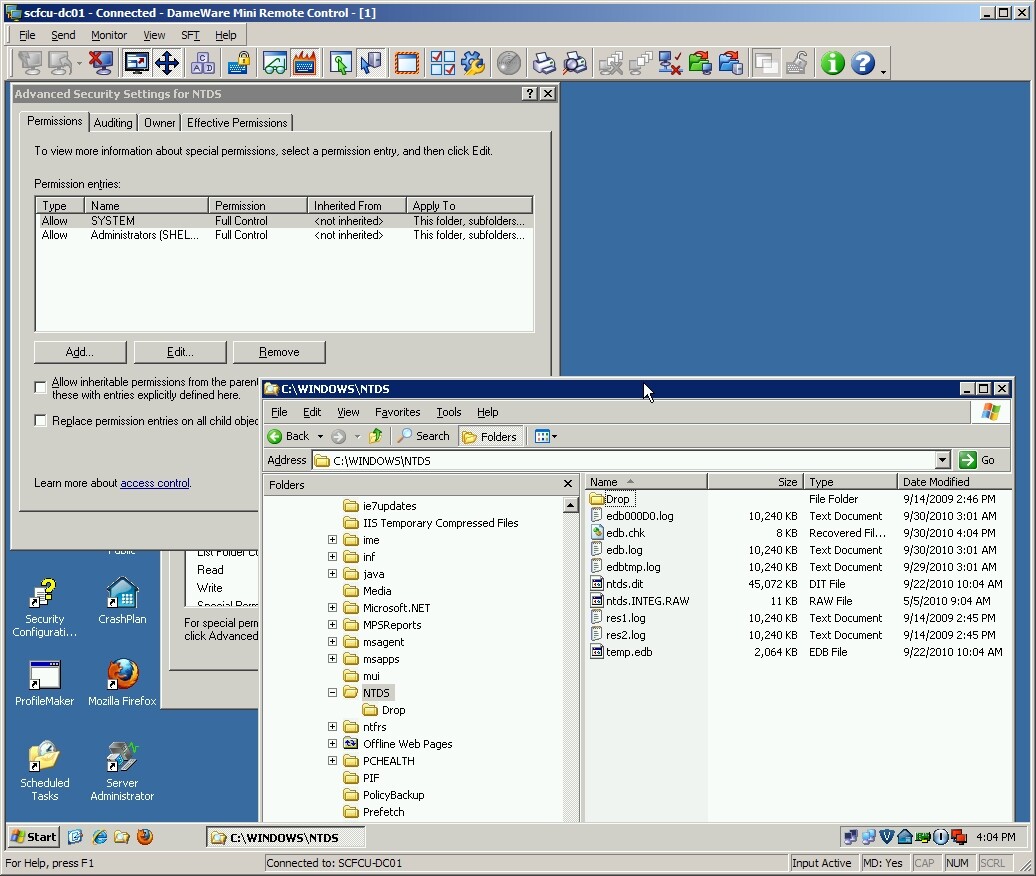Switch to the Auditing tab
Screen dimensions: 1036x876
coord(113,123)
